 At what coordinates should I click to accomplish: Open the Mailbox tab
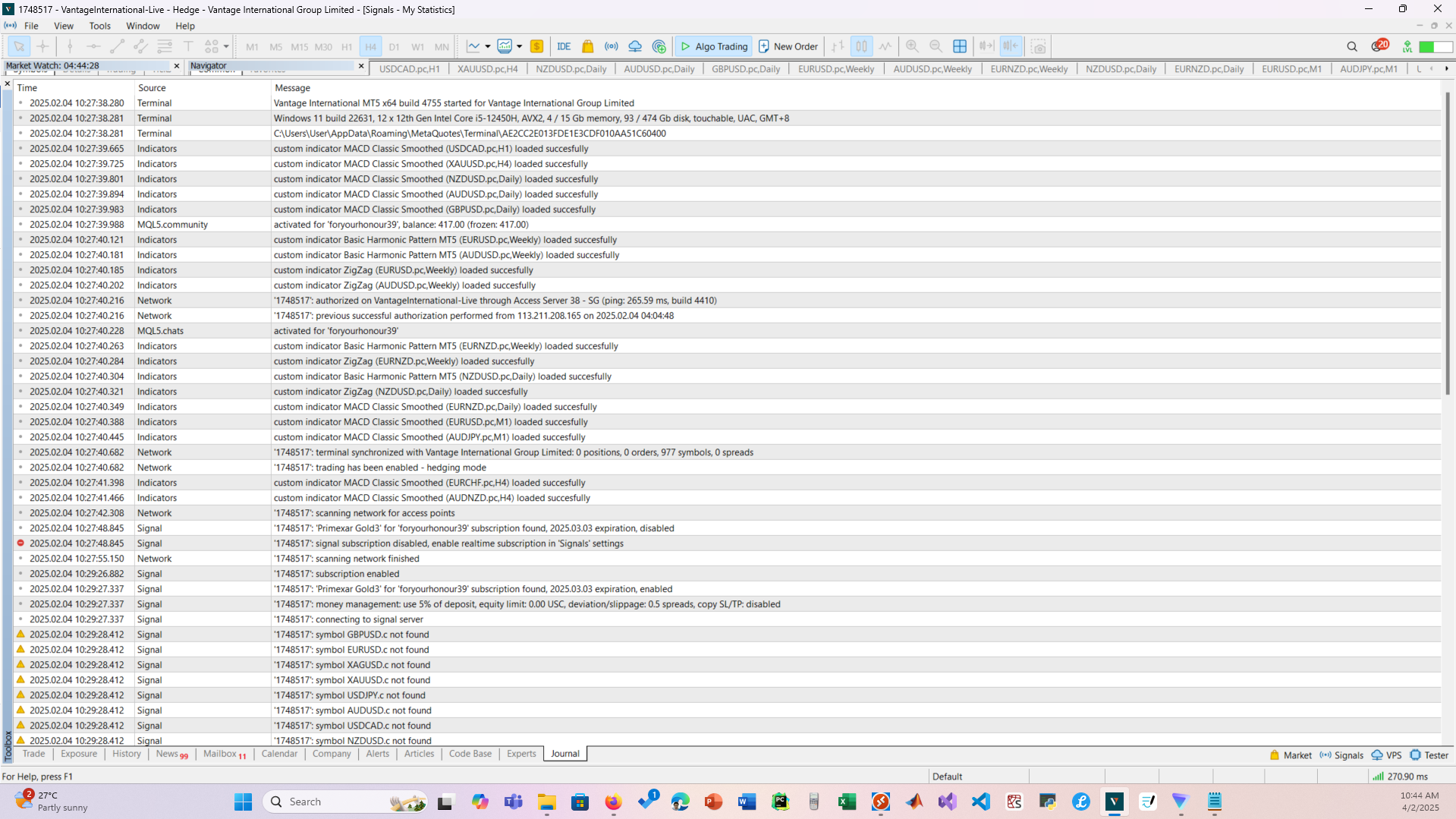pyautogui.click(x=225, y=754)
